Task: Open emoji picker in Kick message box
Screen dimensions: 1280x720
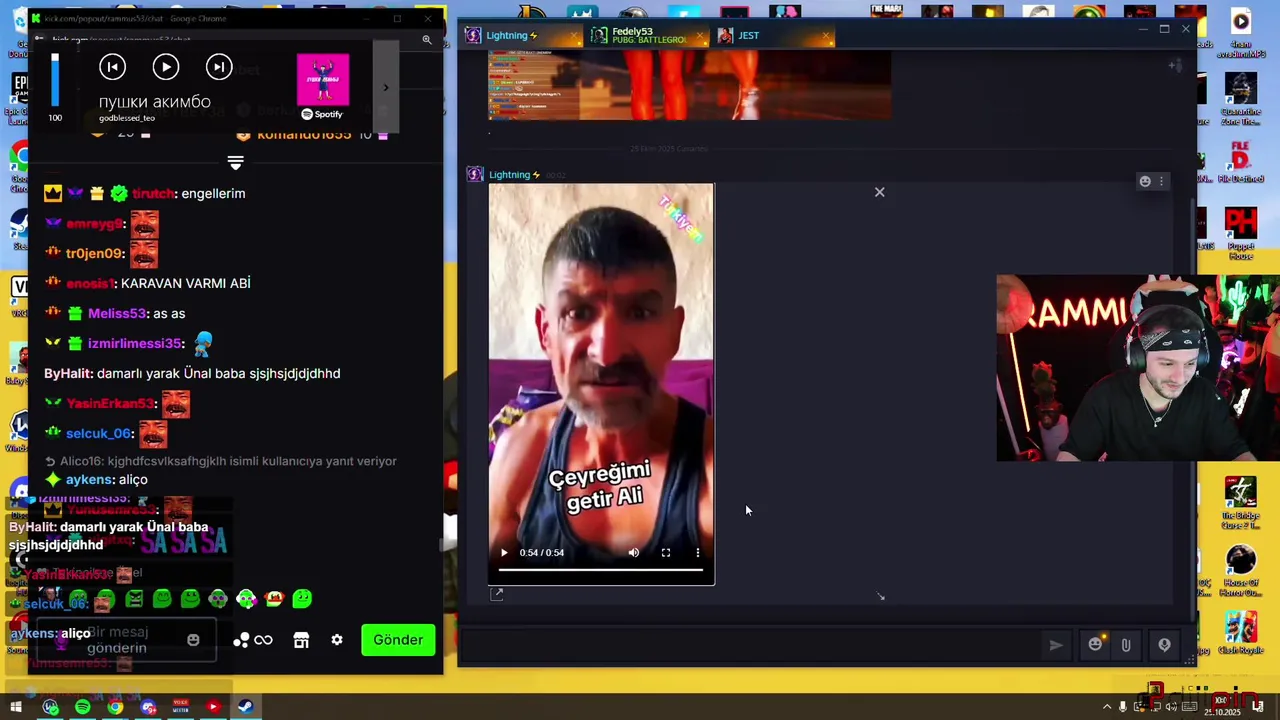Action: click(193, 640)
